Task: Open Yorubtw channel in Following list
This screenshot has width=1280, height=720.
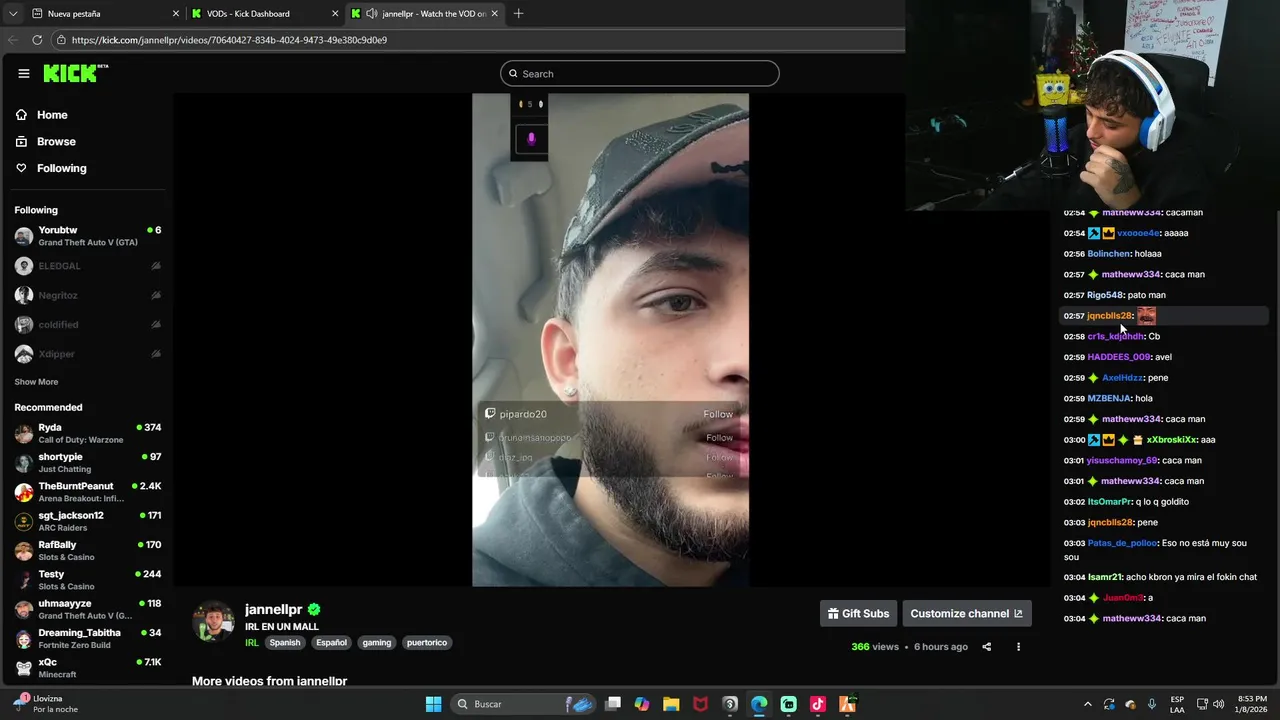Action: (x=88, y=236)
